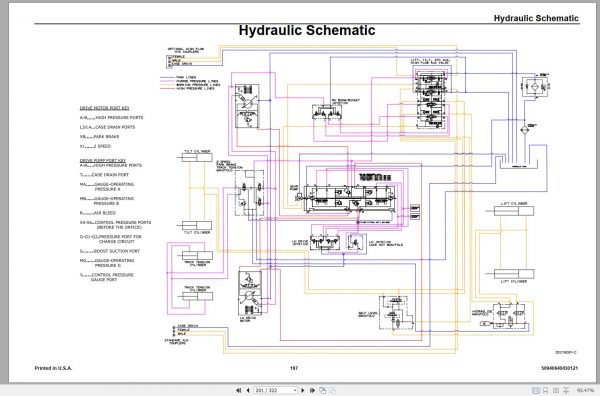Click the Drive Motor Port Key heading

click(104, 108)
